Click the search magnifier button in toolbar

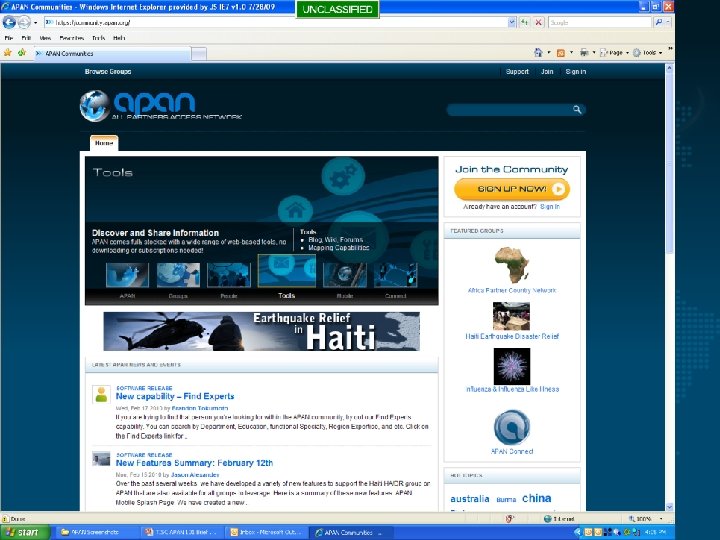[x=659, y=22]
